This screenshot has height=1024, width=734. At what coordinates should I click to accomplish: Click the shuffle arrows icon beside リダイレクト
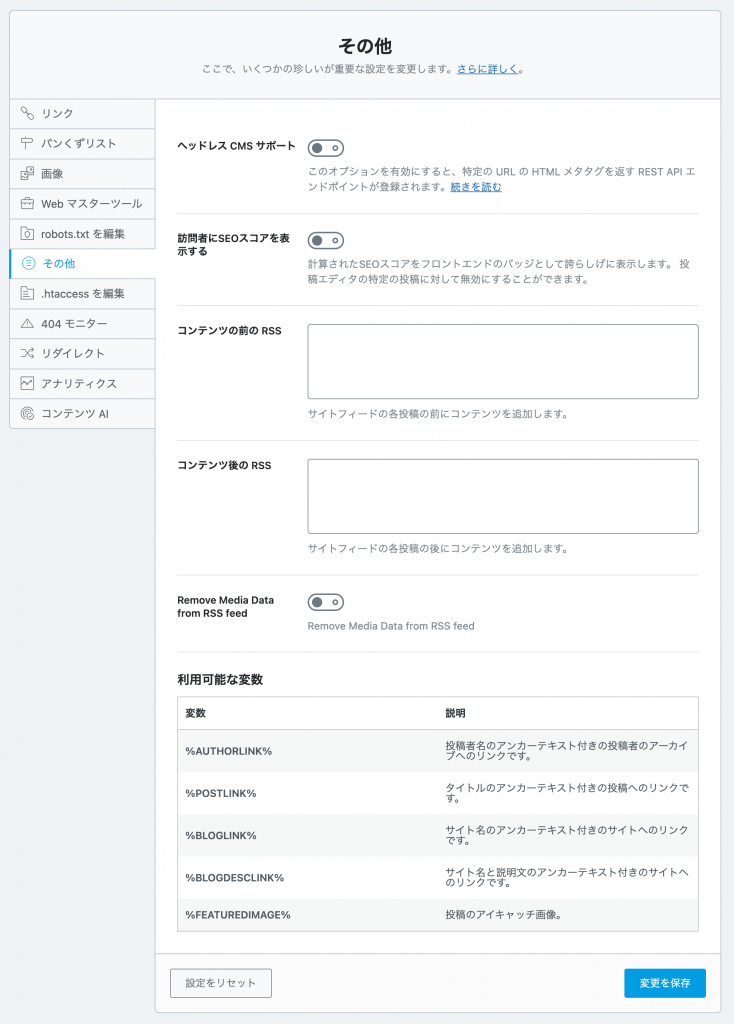click(27, 353)
